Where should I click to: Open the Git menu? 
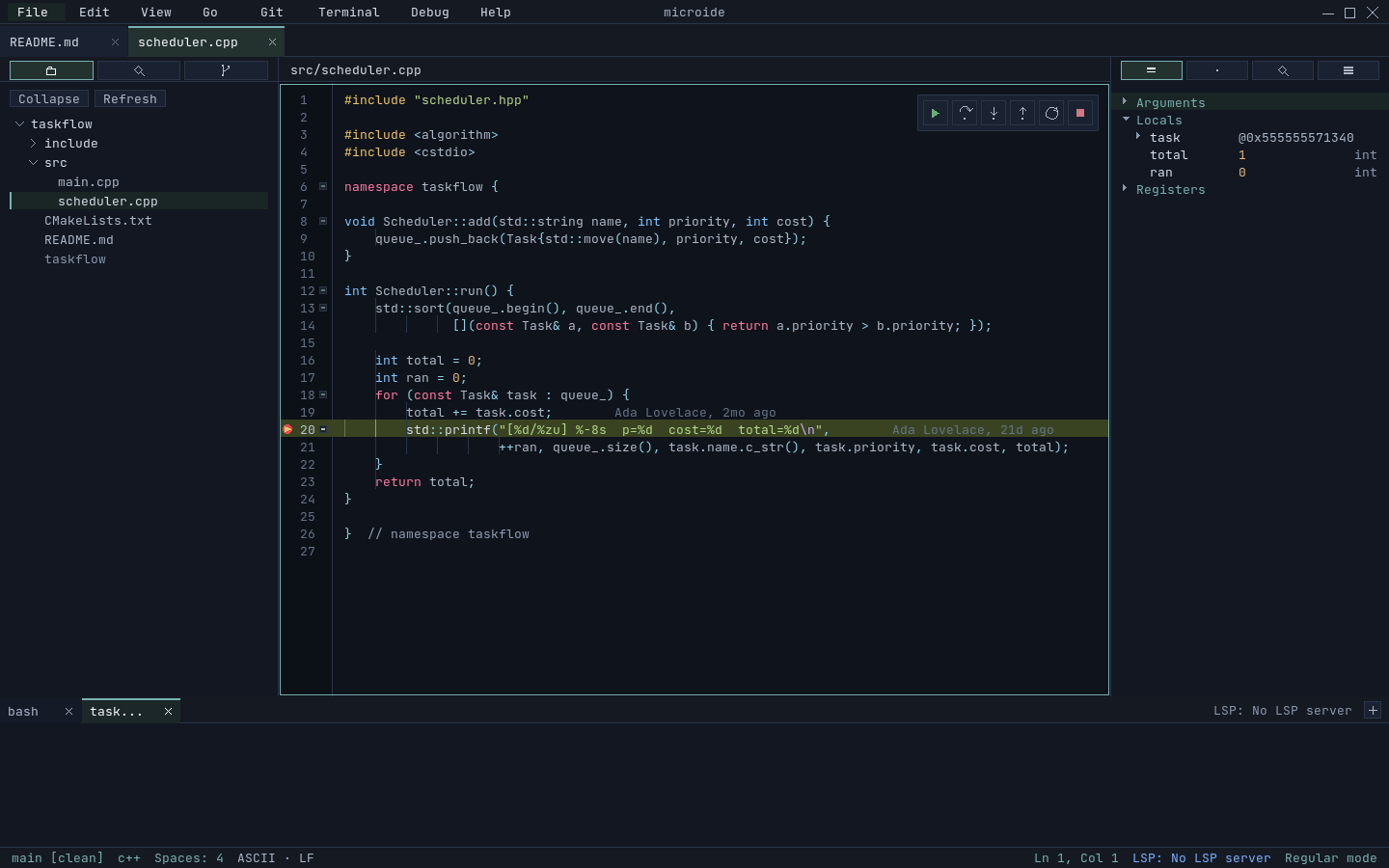point(272,13)
